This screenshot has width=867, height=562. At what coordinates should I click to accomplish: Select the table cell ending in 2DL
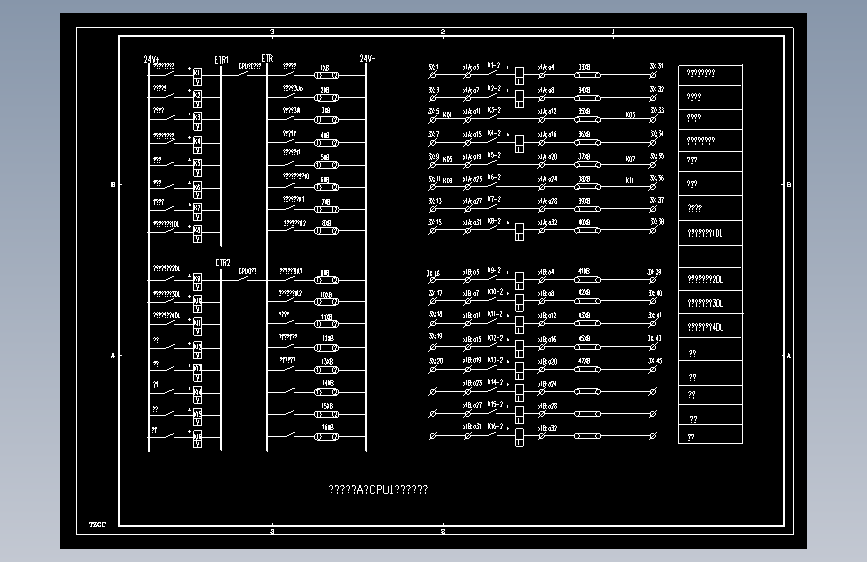point(710,279)
